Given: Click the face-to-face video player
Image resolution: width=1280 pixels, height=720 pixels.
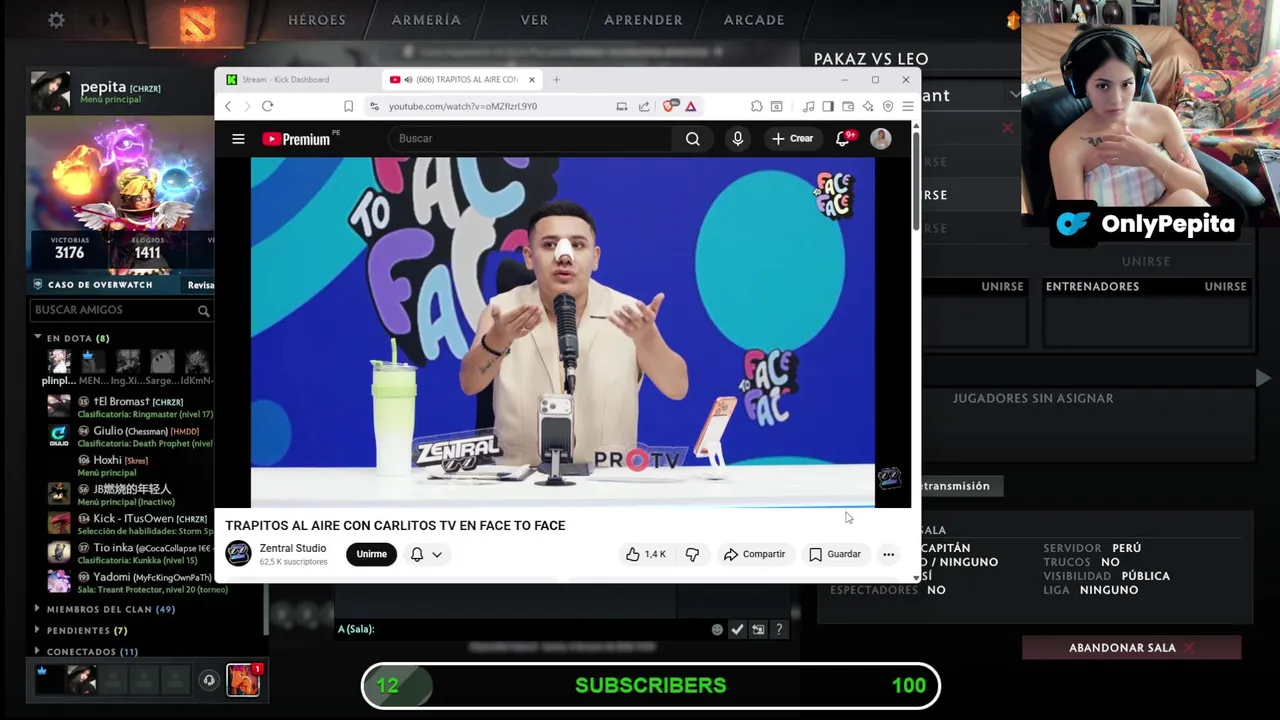Looking at the screenshot, I should click(x=562, y=332).
